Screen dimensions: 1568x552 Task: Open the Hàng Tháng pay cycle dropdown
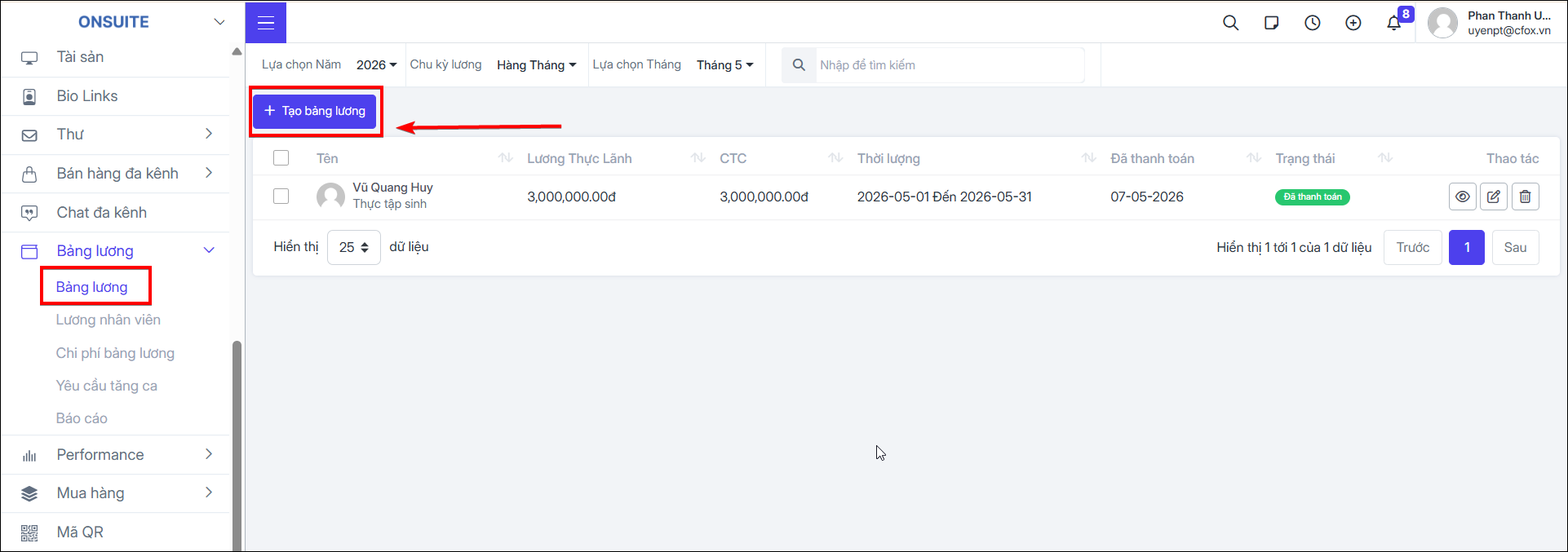point(537,65)
